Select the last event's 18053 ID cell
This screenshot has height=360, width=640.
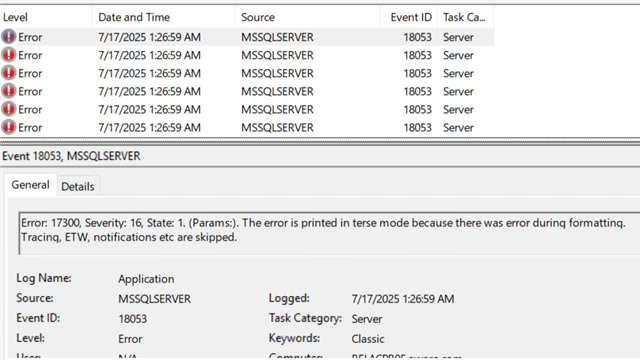[417, 127]
